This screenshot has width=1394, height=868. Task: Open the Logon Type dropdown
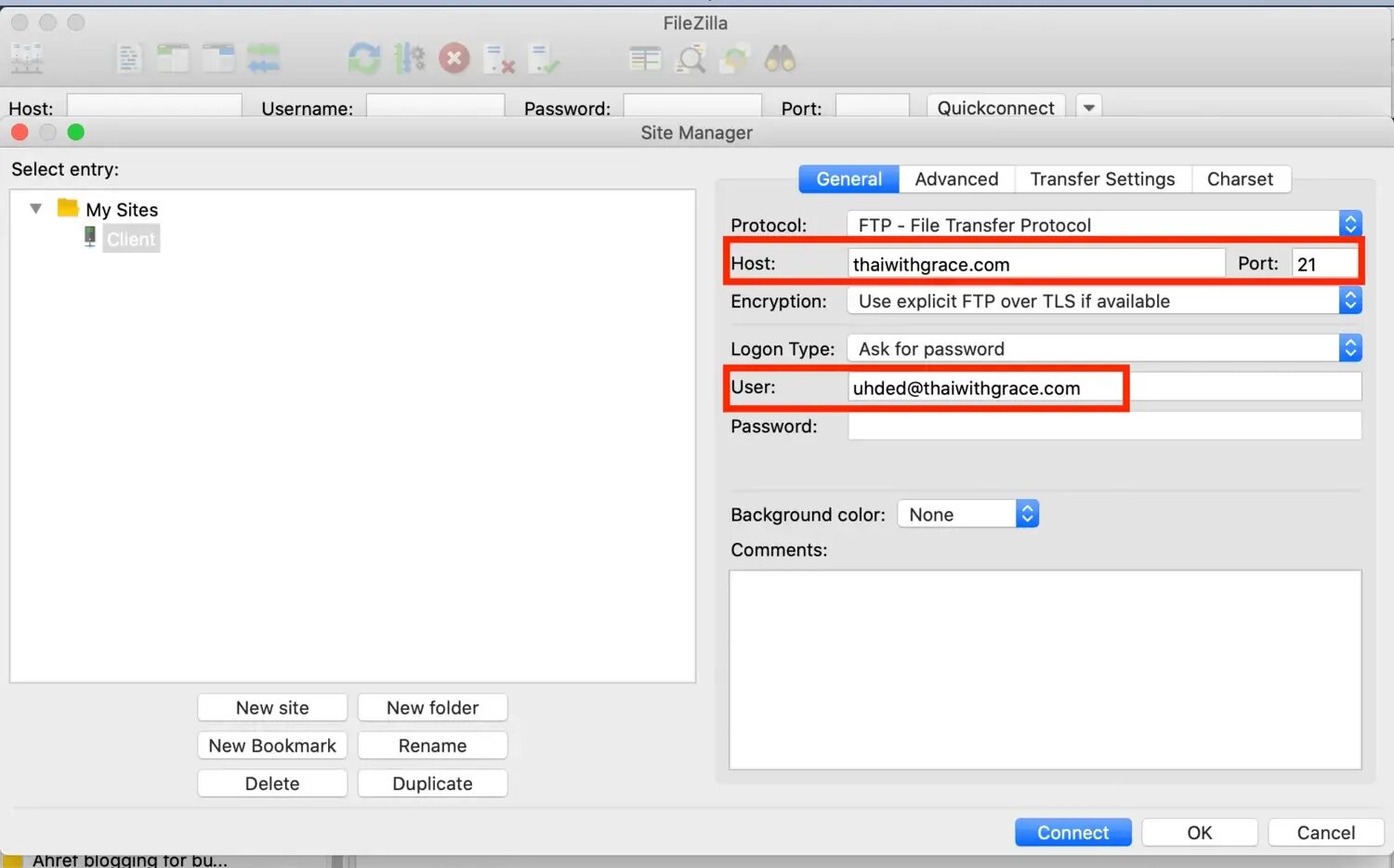[x=1350, y=348]
